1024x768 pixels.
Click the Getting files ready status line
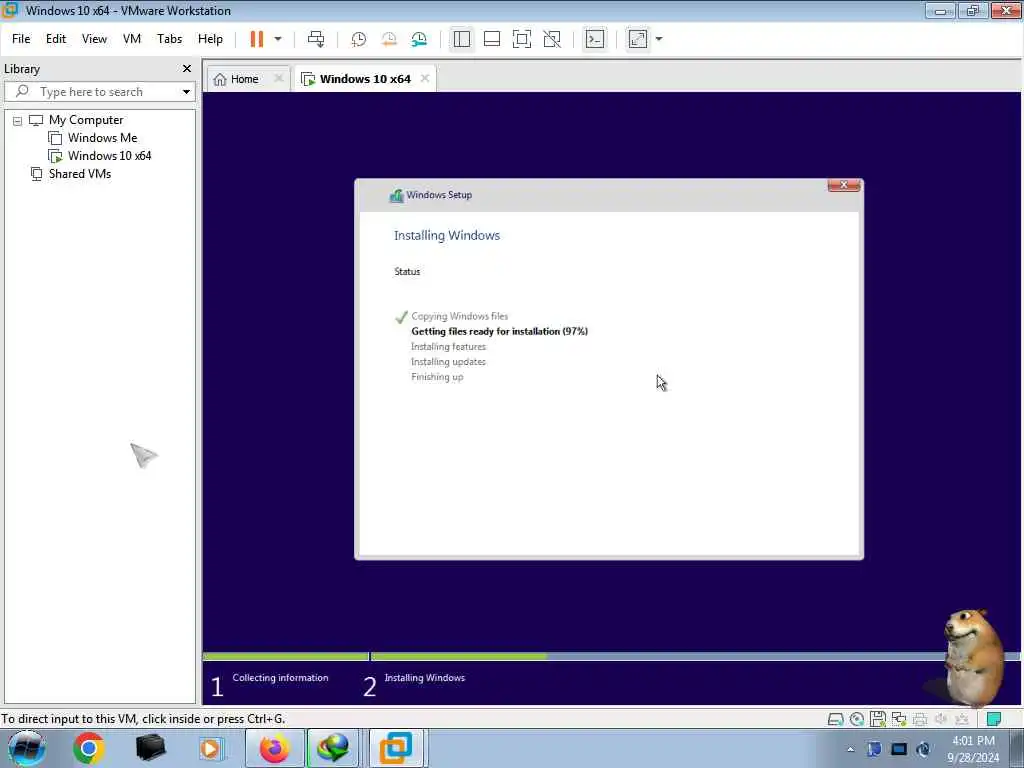pyautogui.click(x=500, y=332)
